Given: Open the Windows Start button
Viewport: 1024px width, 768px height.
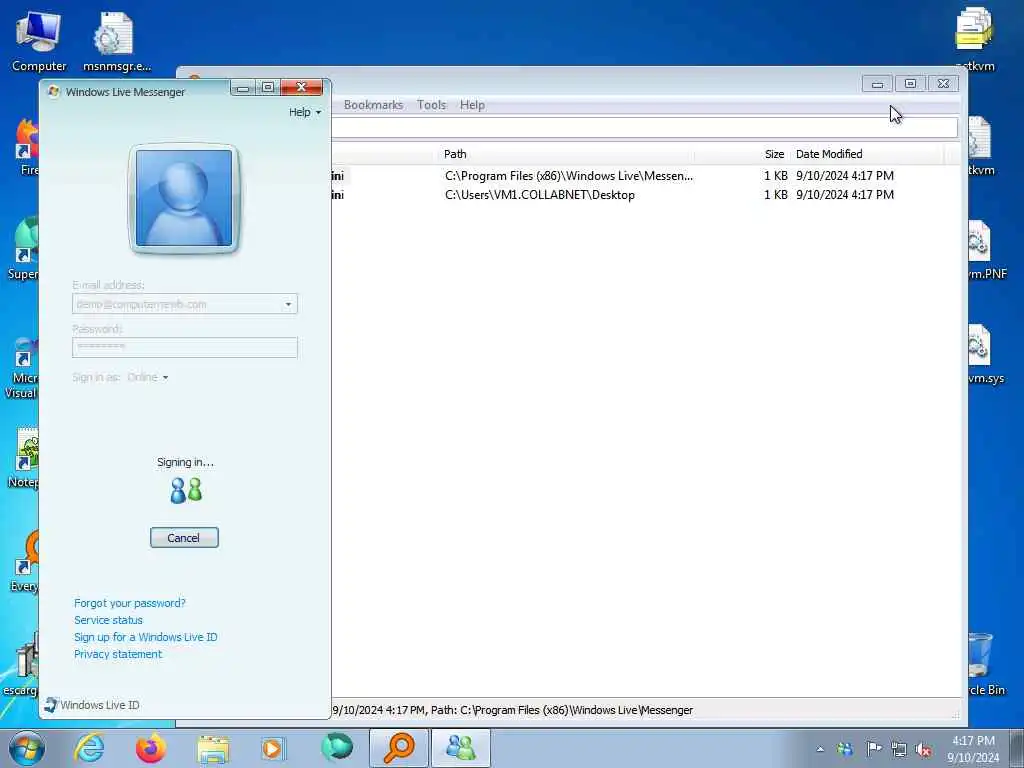Looking at the screenshot, I should pyautogui.click(x=27, y=748).
